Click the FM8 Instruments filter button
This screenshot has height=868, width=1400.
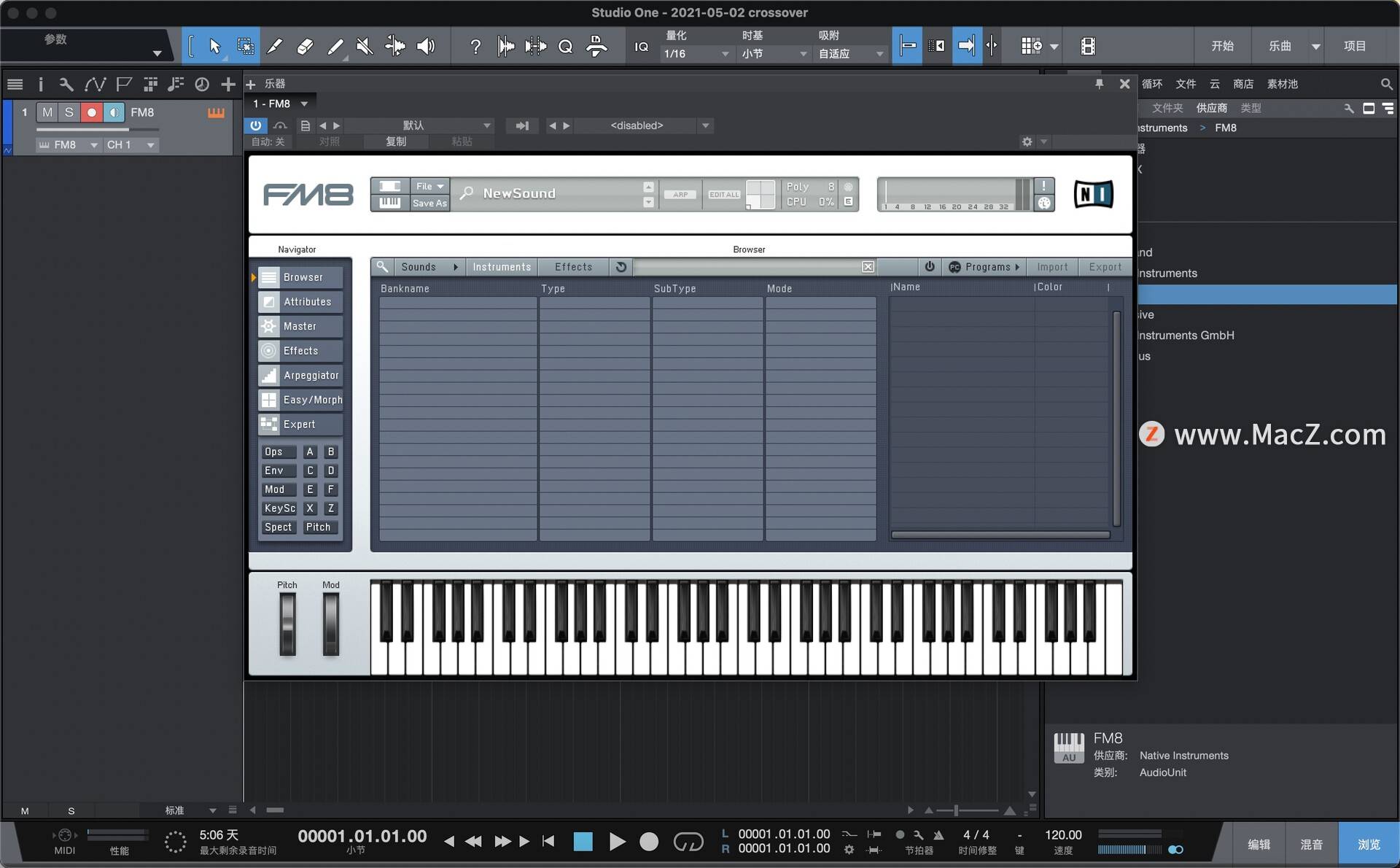502,267
